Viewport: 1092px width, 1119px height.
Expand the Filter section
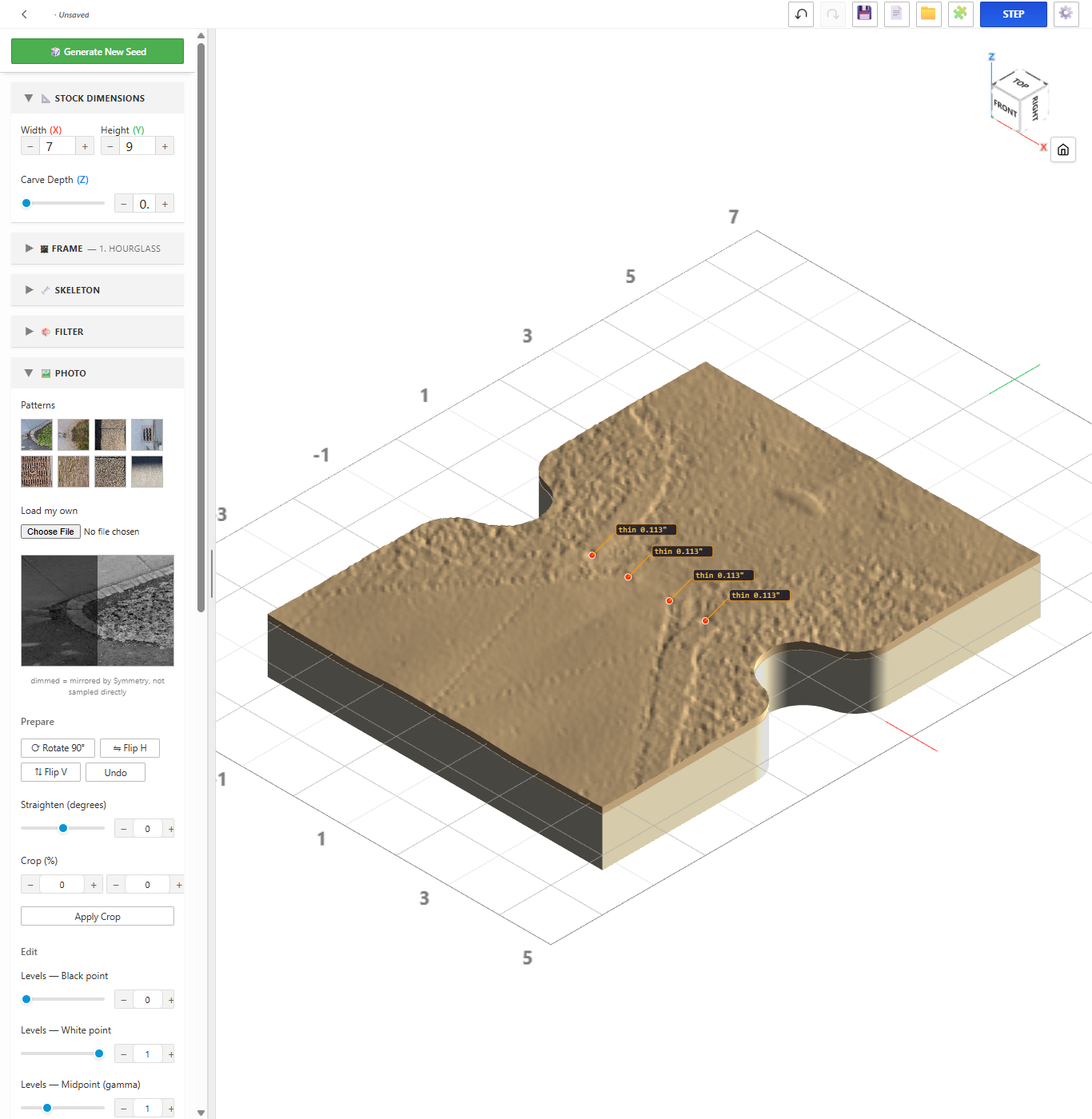98,332
